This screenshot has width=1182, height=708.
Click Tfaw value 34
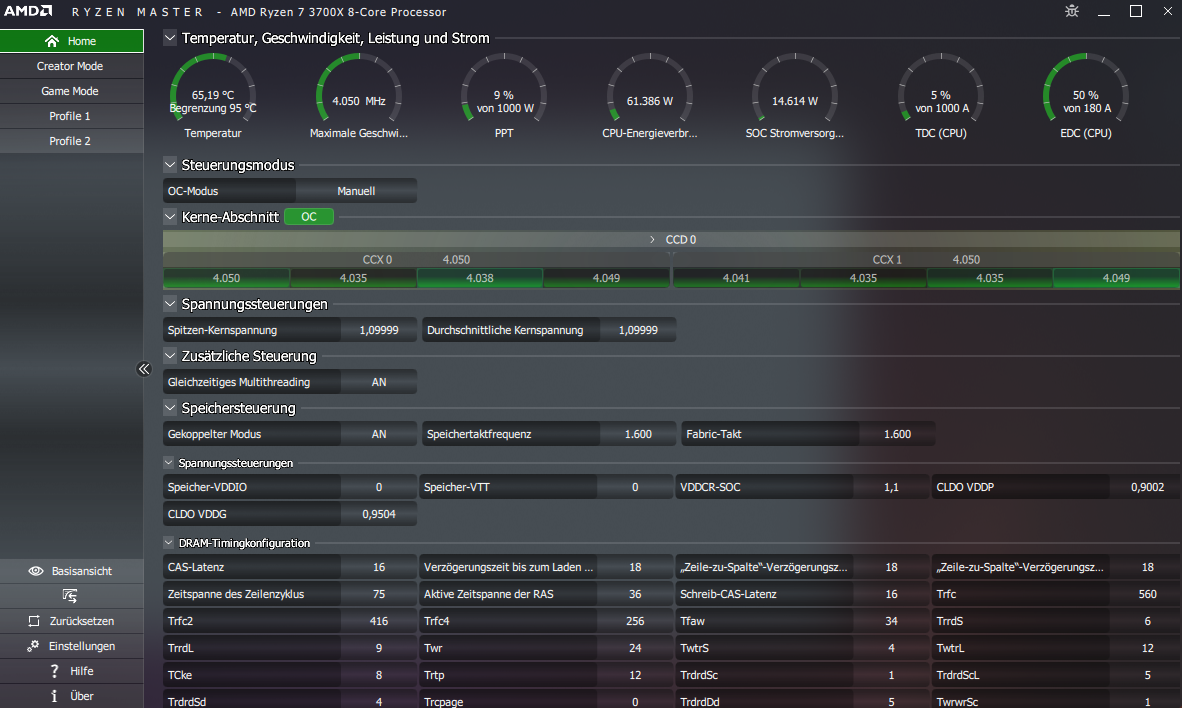(x=891, y=621)
